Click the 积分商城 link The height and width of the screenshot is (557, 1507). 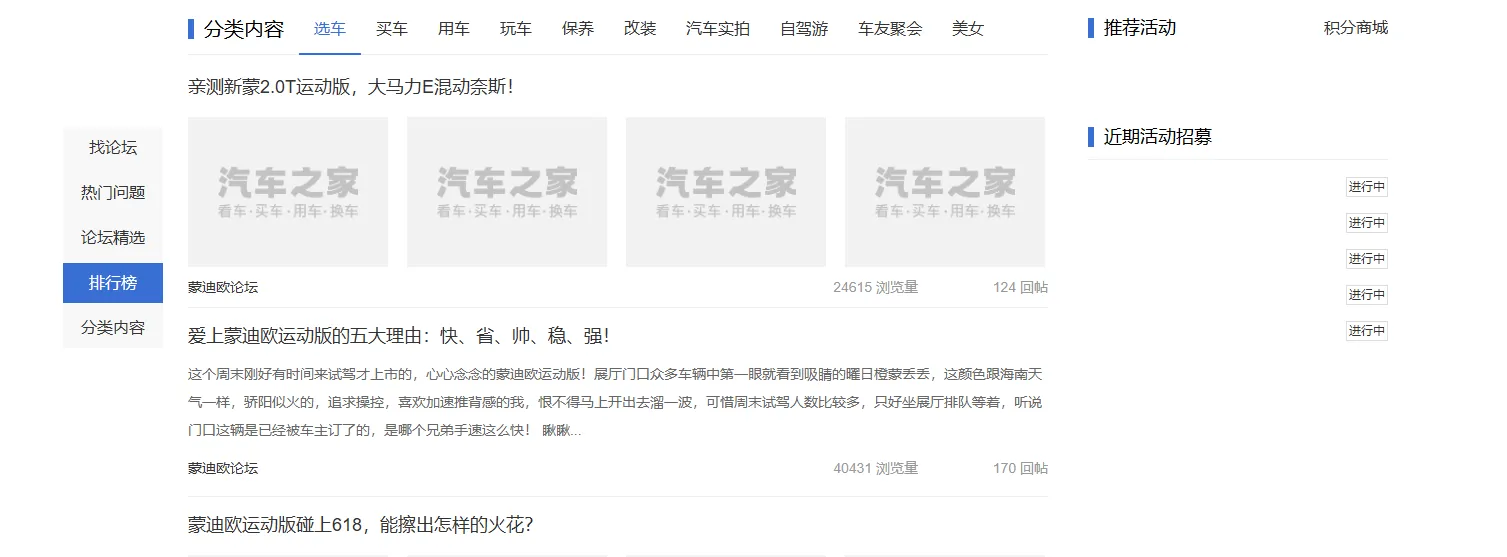pyautogui.click(x=1355, y=28)
